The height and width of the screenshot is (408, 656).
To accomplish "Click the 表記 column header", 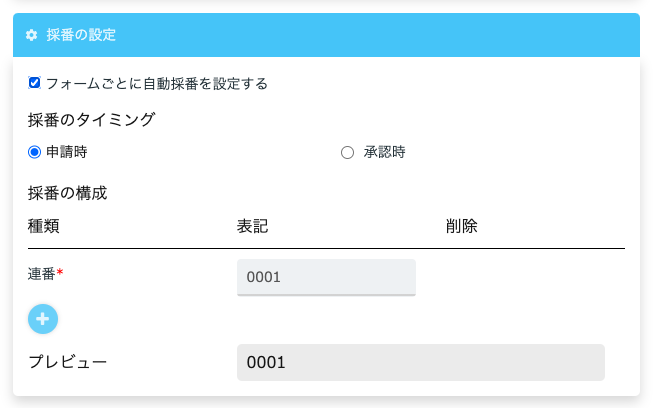I will coord(252,226).
